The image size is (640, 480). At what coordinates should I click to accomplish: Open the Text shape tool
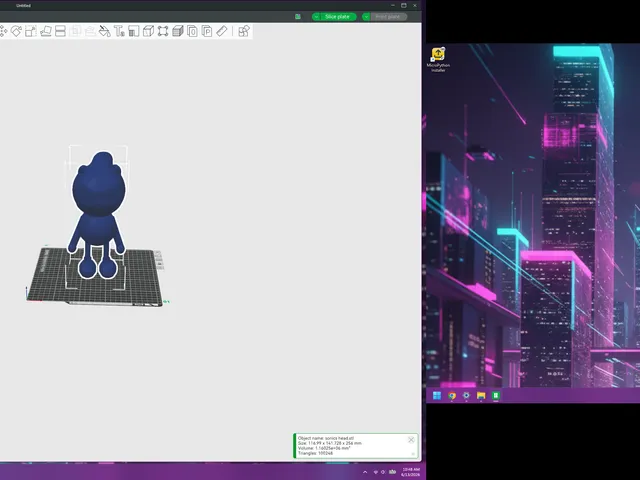coord(119,31)
